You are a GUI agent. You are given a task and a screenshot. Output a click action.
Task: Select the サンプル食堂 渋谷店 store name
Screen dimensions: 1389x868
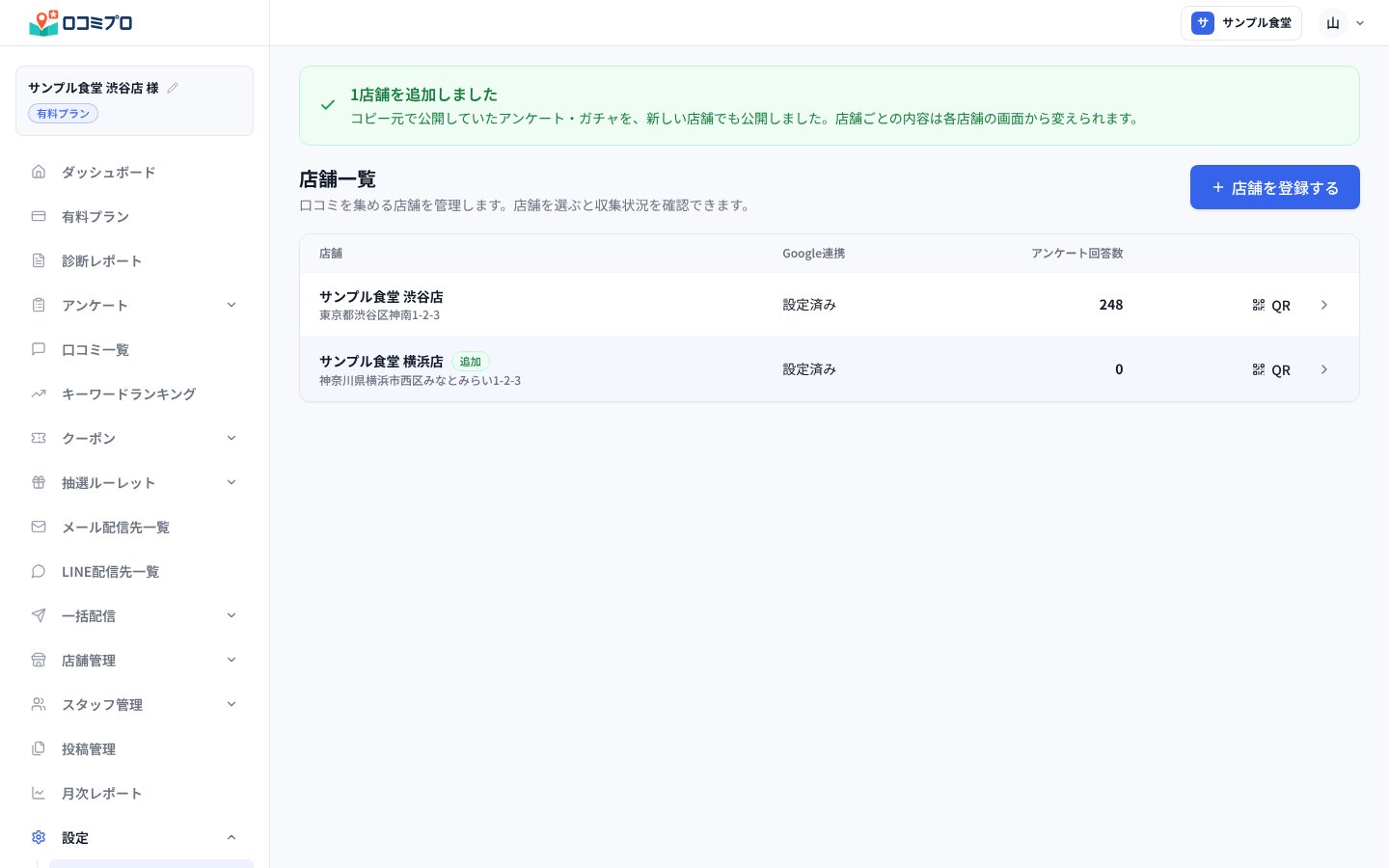381,297
